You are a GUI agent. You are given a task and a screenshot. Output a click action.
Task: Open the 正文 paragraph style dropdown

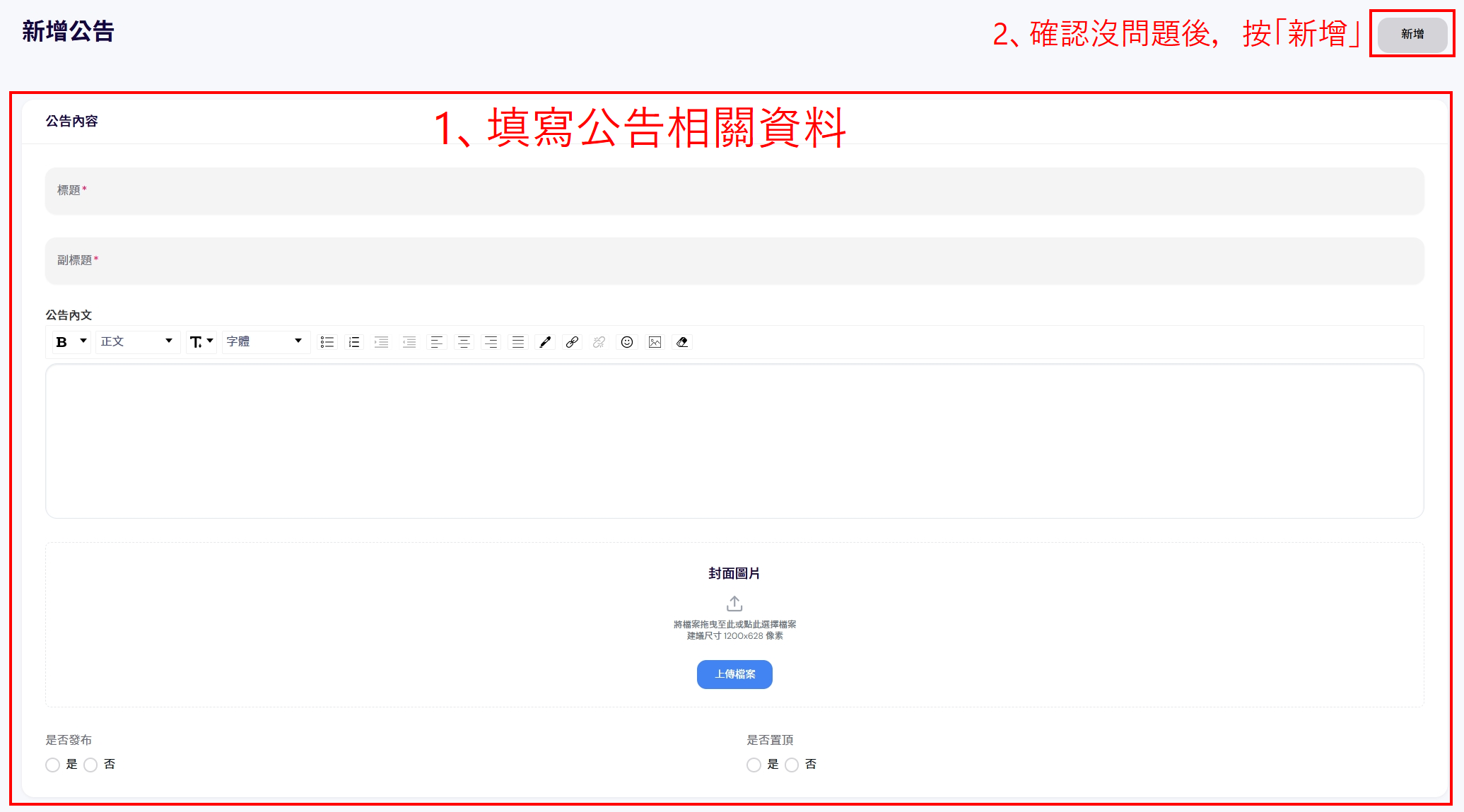pos(137,342)
